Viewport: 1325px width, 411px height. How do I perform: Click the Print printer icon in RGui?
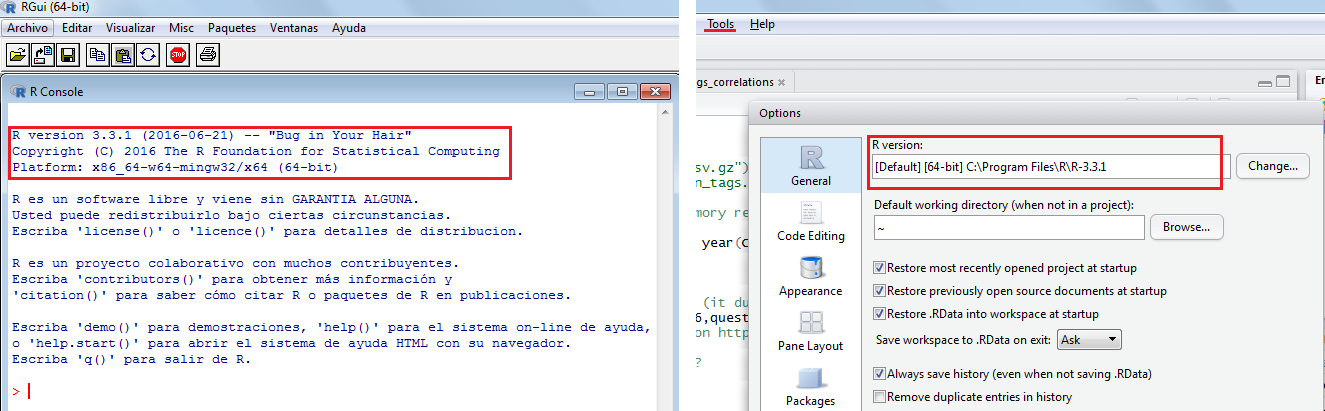point(207,55)
